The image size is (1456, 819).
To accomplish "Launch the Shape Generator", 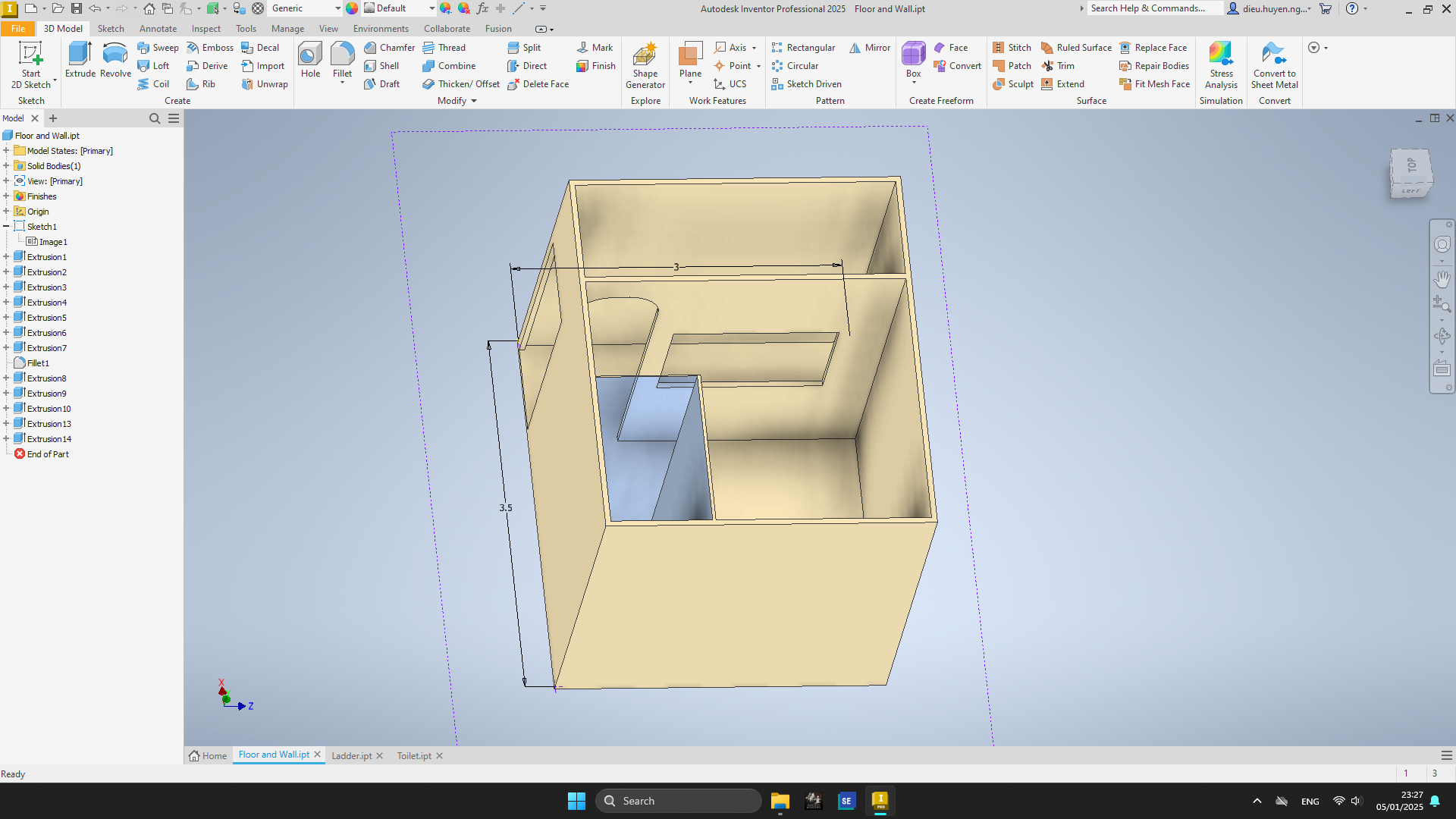I will point(645,65).
